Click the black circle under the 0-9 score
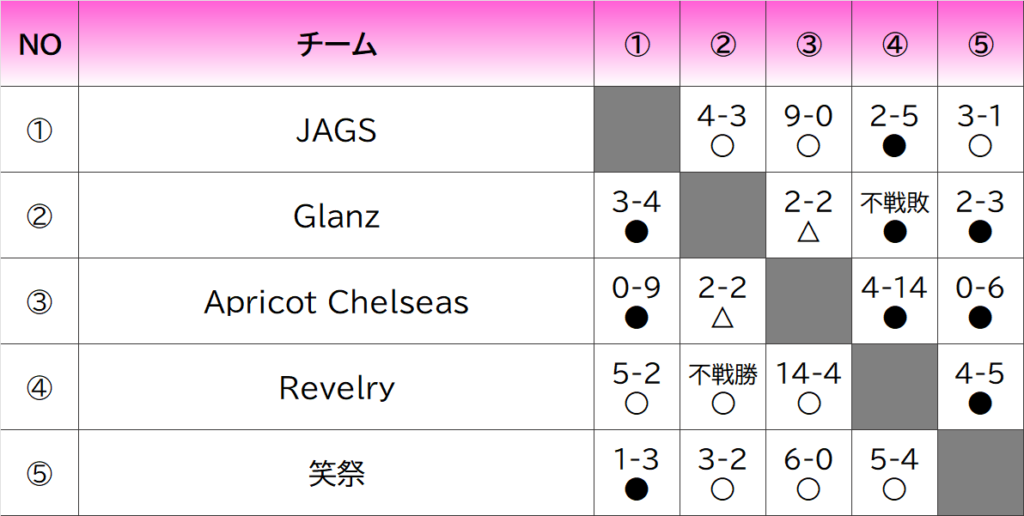Screen dimensions: 1024x516 [637, 318]
